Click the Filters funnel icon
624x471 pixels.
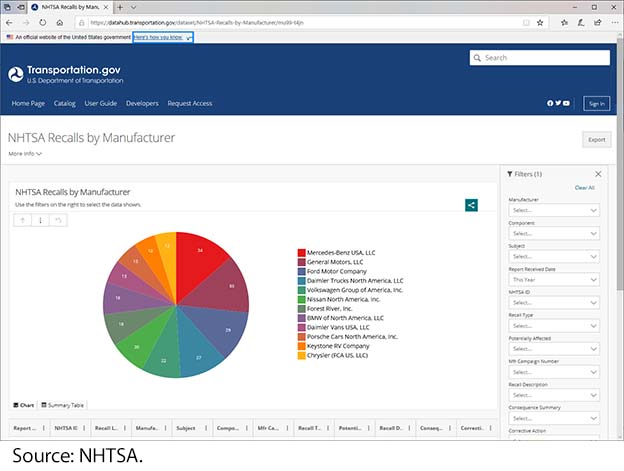(x=510, y=174)
